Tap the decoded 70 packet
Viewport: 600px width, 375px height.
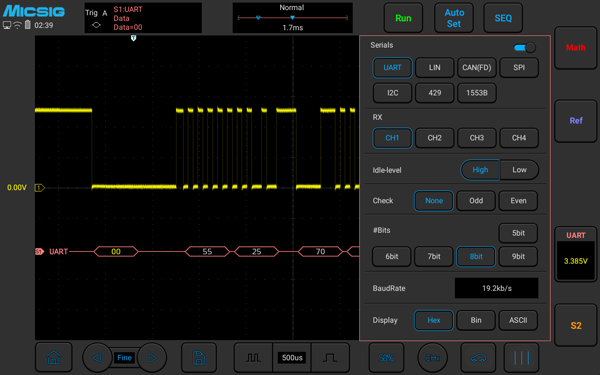[x=320, y=251]
